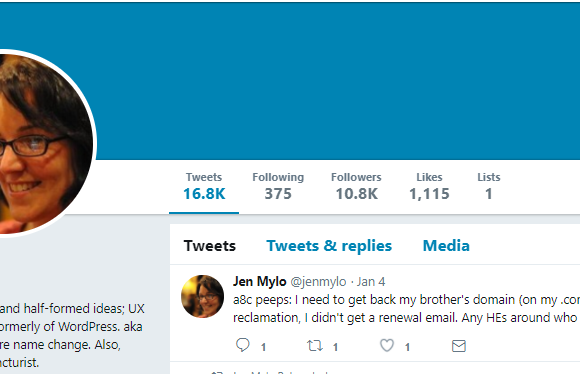
Task: Open the Lists 1 stat
Action: [x=489, y=187]
